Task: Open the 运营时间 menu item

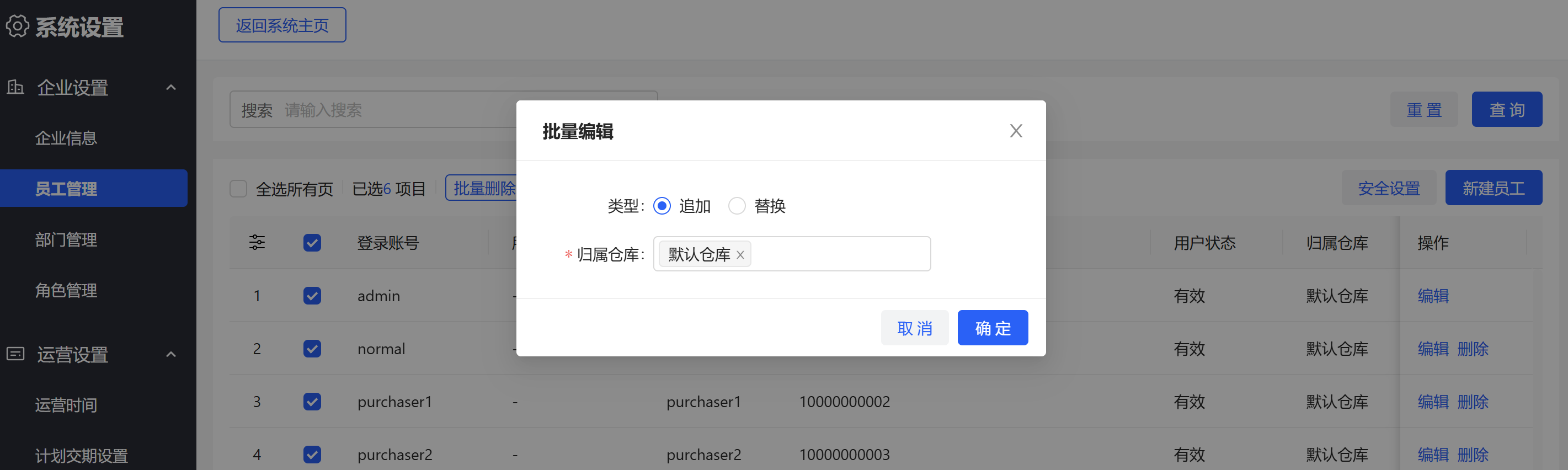Action: point(66,405)
